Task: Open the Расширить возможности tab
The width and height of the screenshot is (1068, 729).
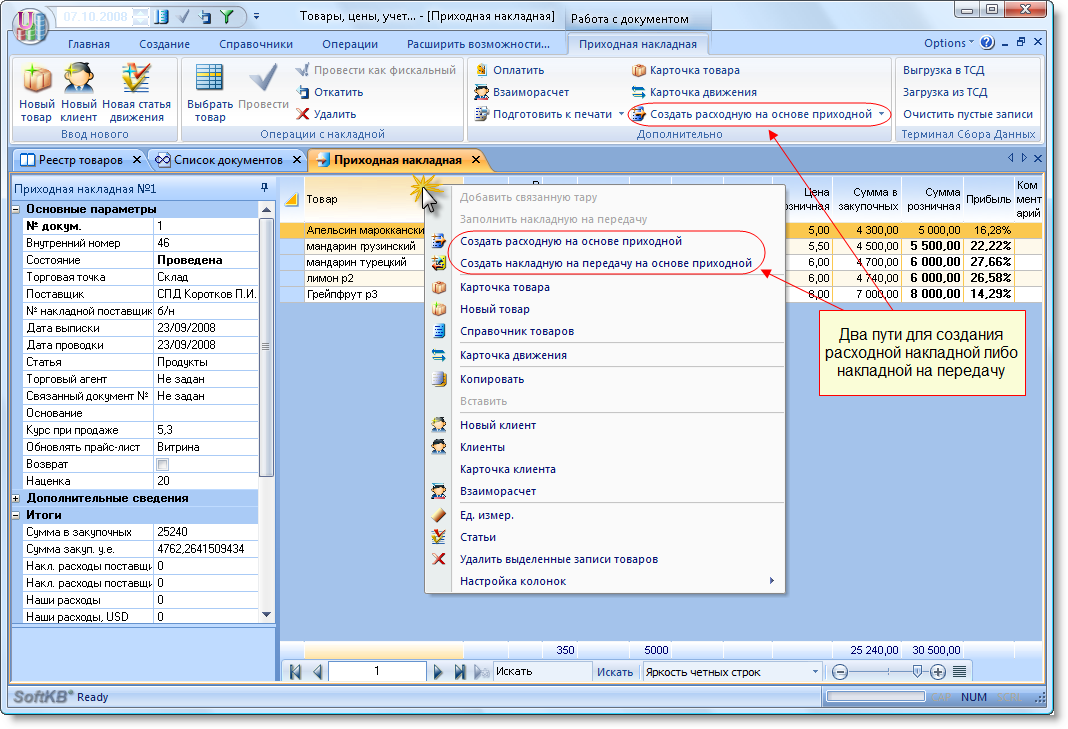Action: 478,44
